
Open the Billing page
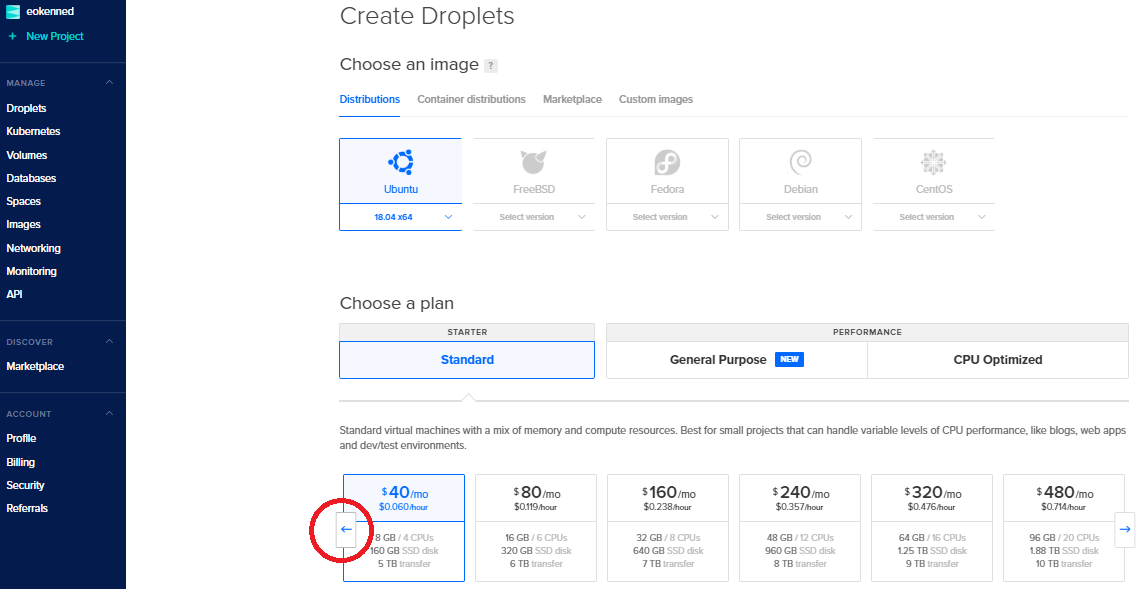point(21,461)
